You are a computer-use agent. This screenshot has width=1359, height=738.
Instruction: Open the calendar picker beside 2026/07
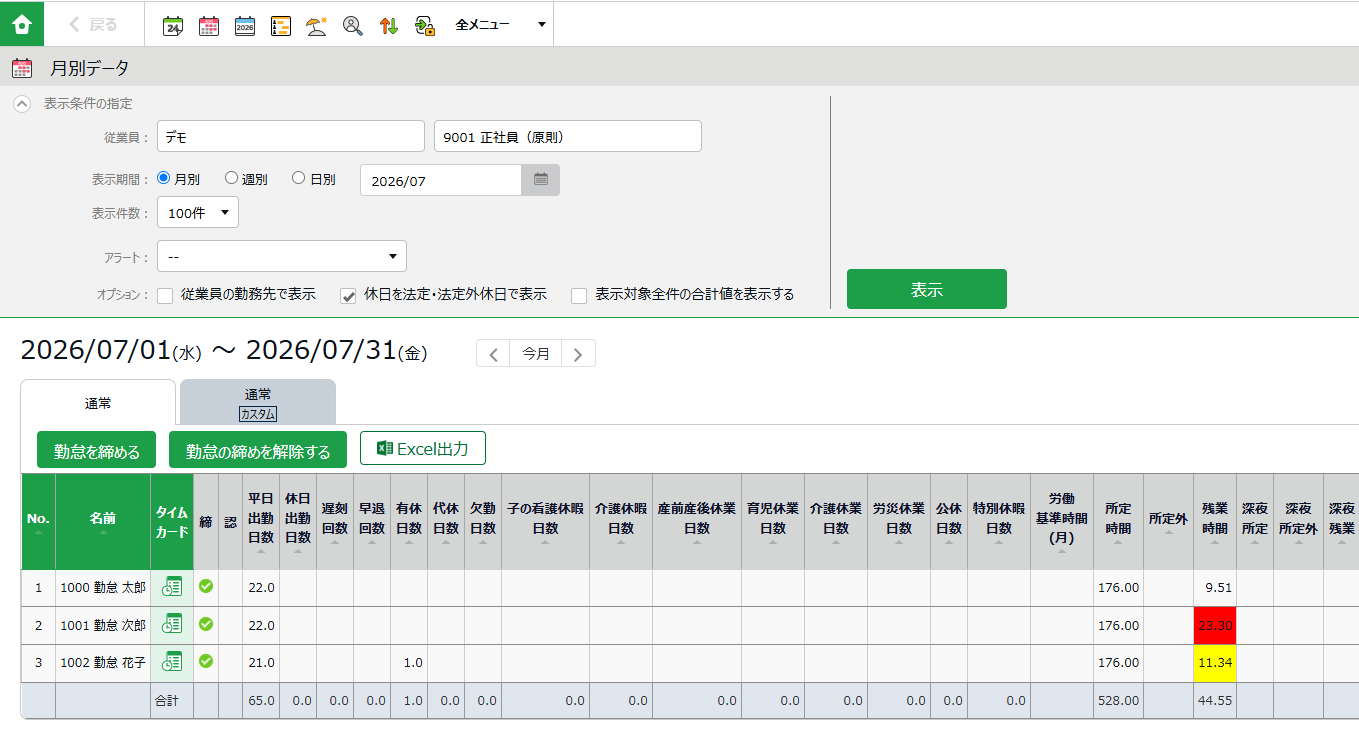point(541,180)
